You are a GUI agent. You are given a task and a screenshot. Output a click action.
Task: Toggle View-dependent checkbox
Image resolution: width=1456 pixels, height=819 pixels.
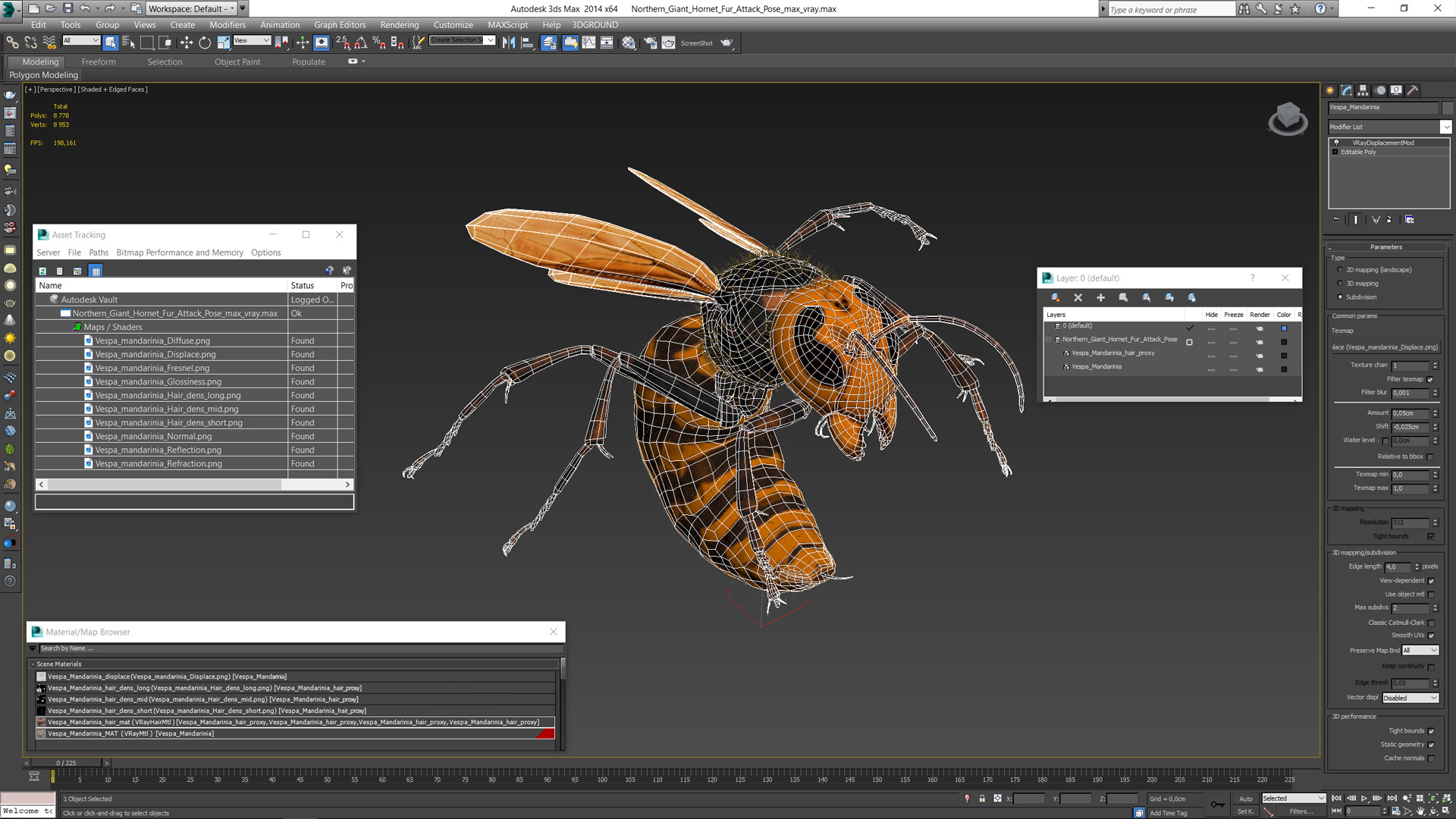[x=1431, y=581]
